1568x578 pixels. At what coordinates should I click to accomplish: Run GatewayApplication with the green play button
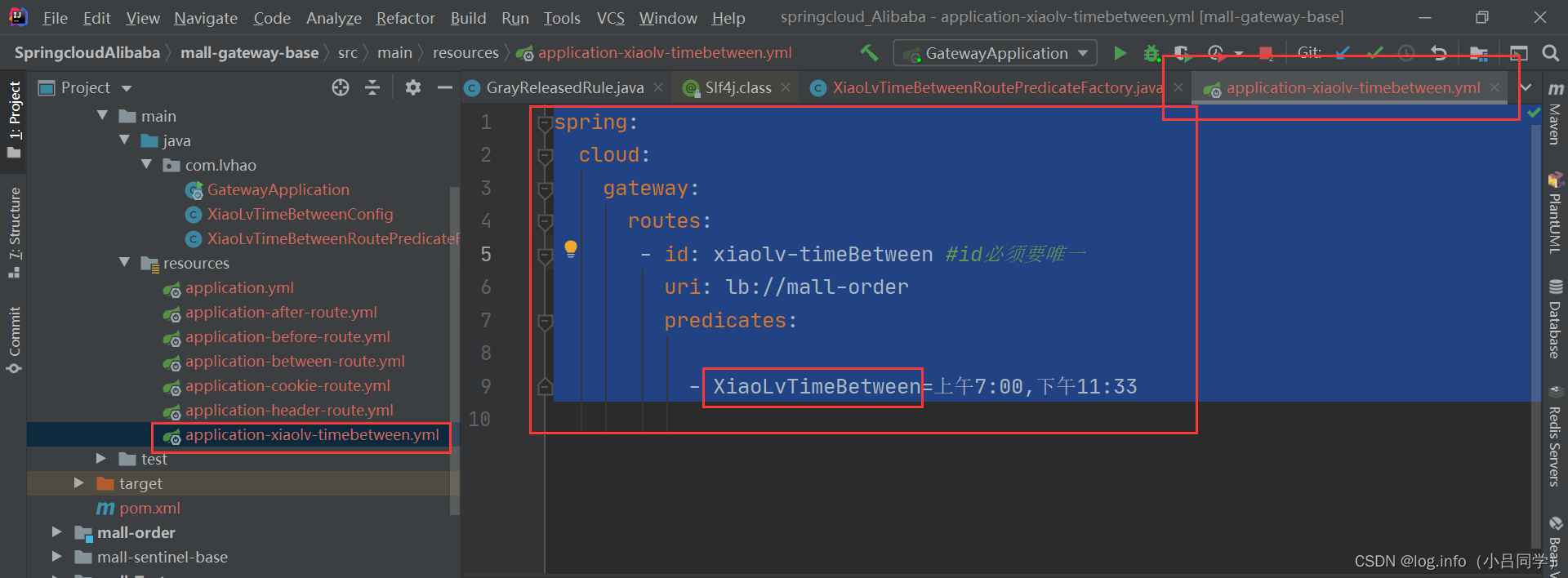(x=1120, y=53)
